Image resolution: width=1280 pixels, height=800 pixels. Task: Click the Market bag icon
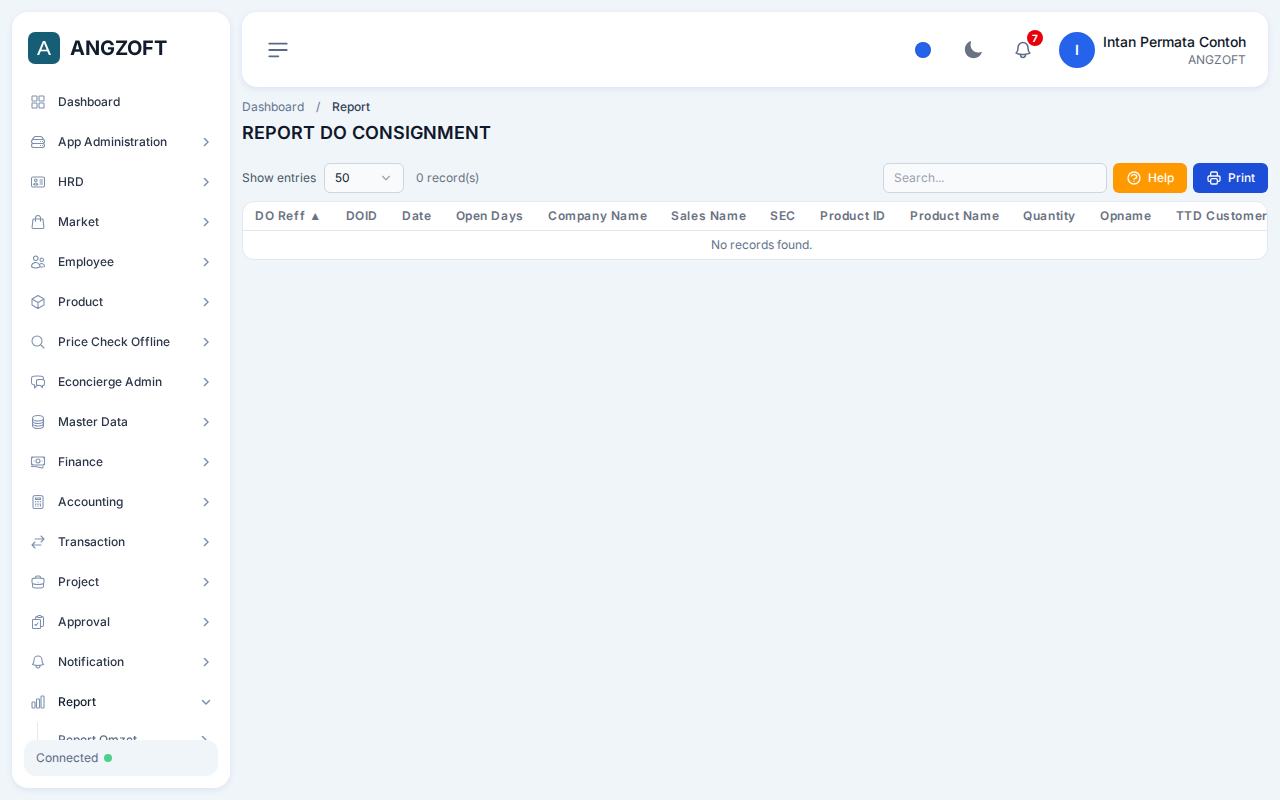pos(38,222)
